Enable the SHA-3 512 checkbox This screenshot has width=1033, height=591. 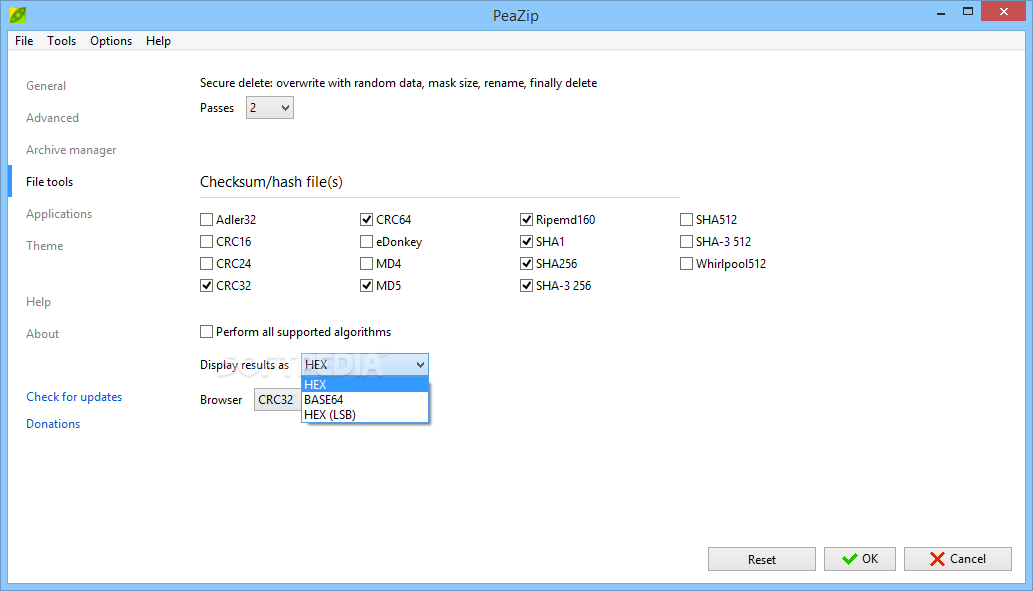click(686, 242)
